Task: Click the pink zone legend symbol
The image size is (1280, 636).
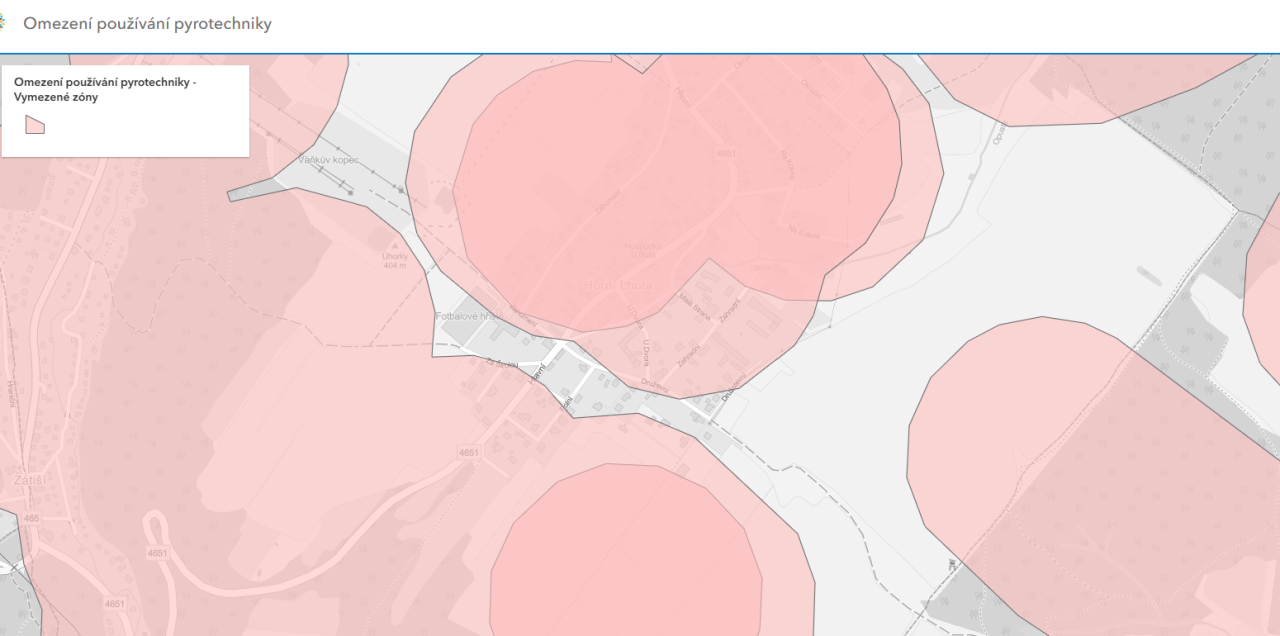Action: tap(35, 124)
